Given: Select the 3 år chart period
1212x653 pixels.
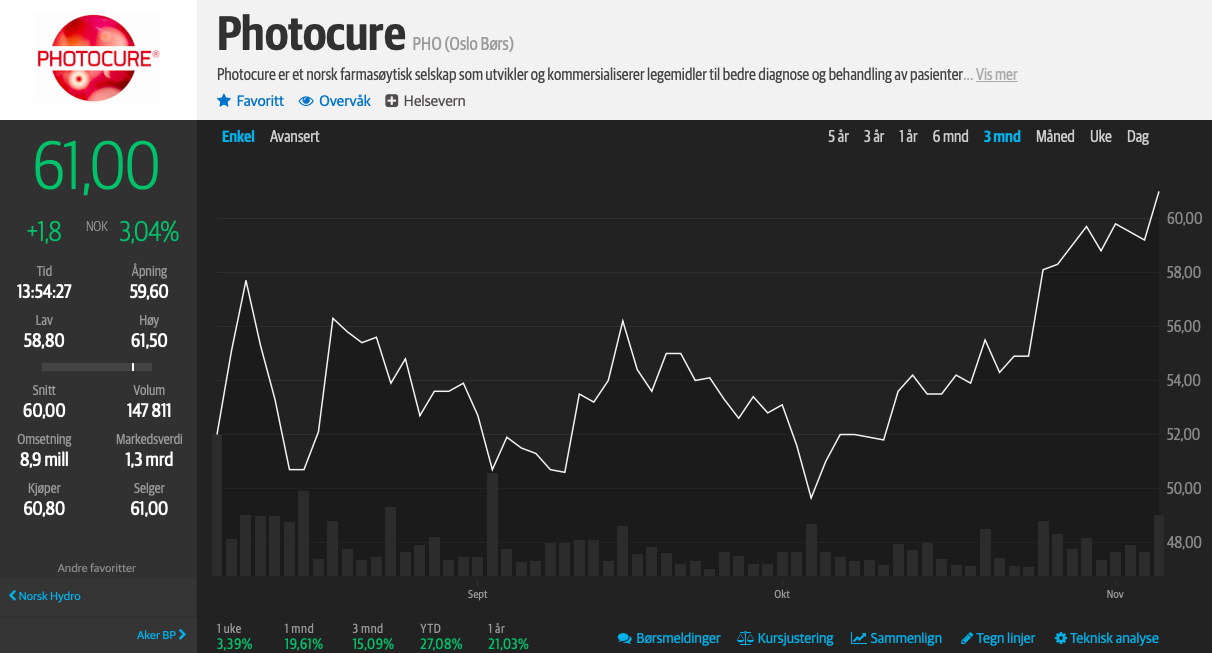Looking at the screenshot, I should coord(874,136).
